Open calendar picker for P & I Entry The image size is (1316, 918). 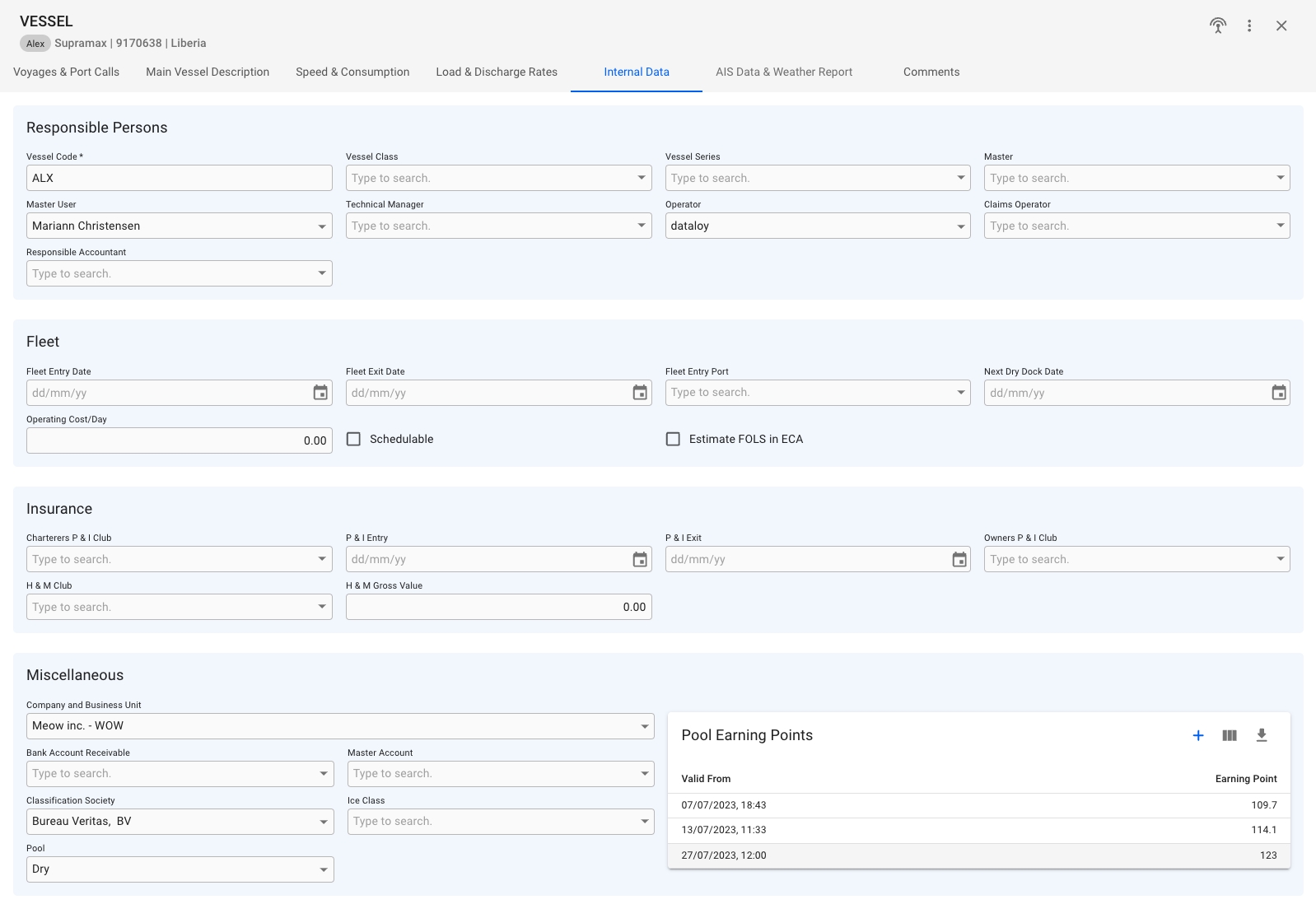click(640, 560)
